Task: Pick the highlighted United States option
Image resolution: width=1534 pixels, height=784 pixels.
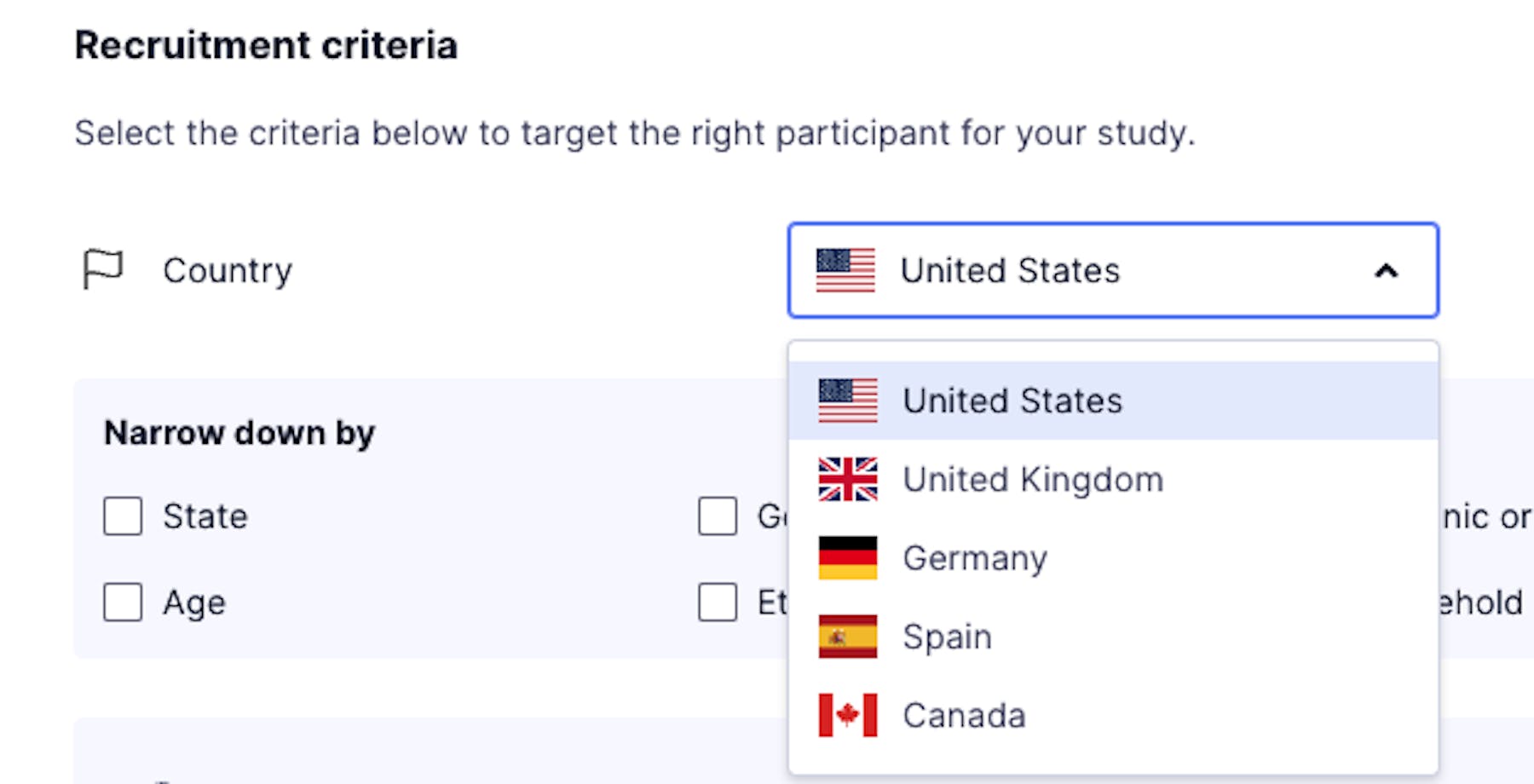Action: point(1114,401)
